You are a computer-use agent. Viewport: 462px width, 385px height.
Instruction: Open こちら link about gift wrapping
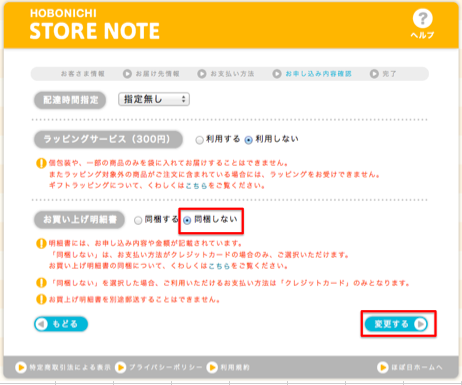click(x=196, y=186)
